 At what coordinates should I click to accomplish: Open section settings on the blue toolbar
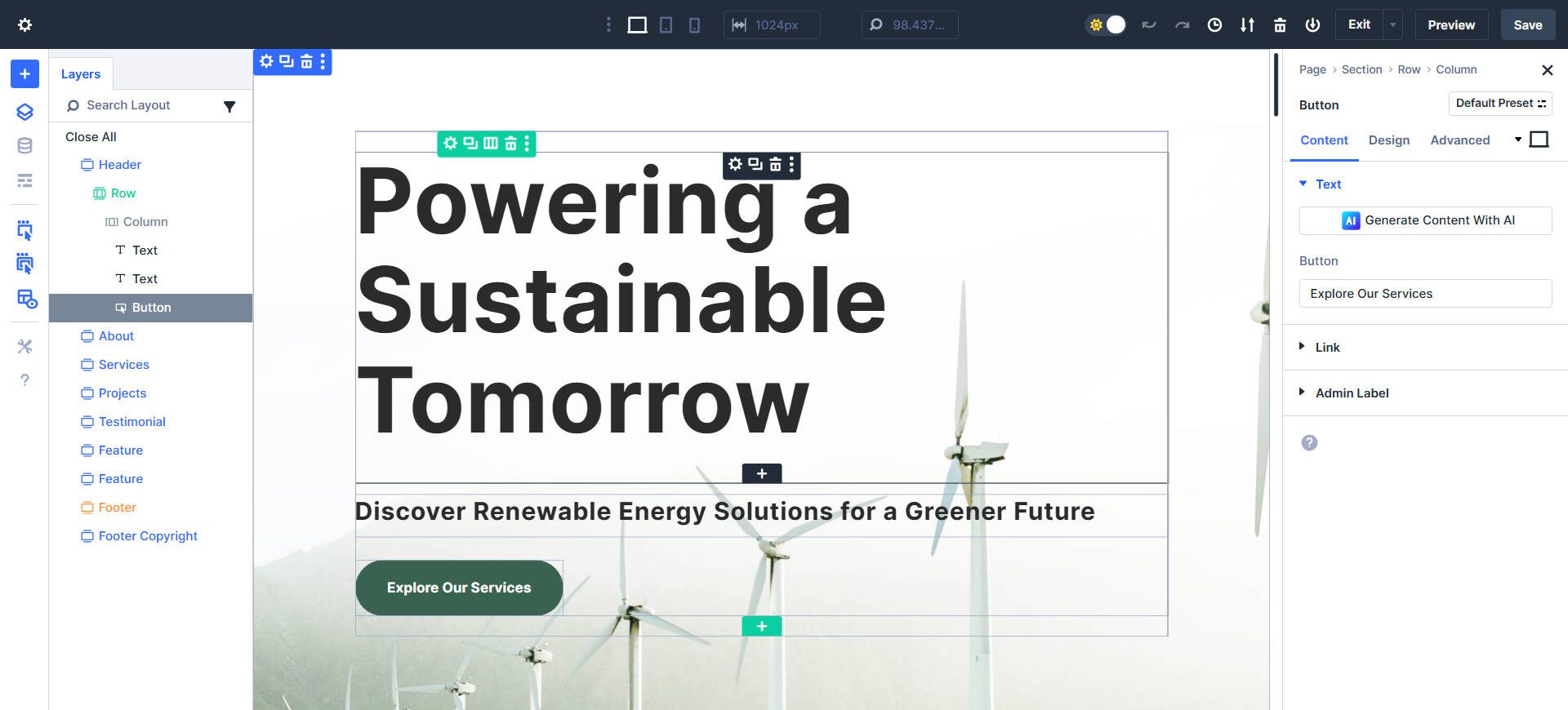(x=266, y=61)
